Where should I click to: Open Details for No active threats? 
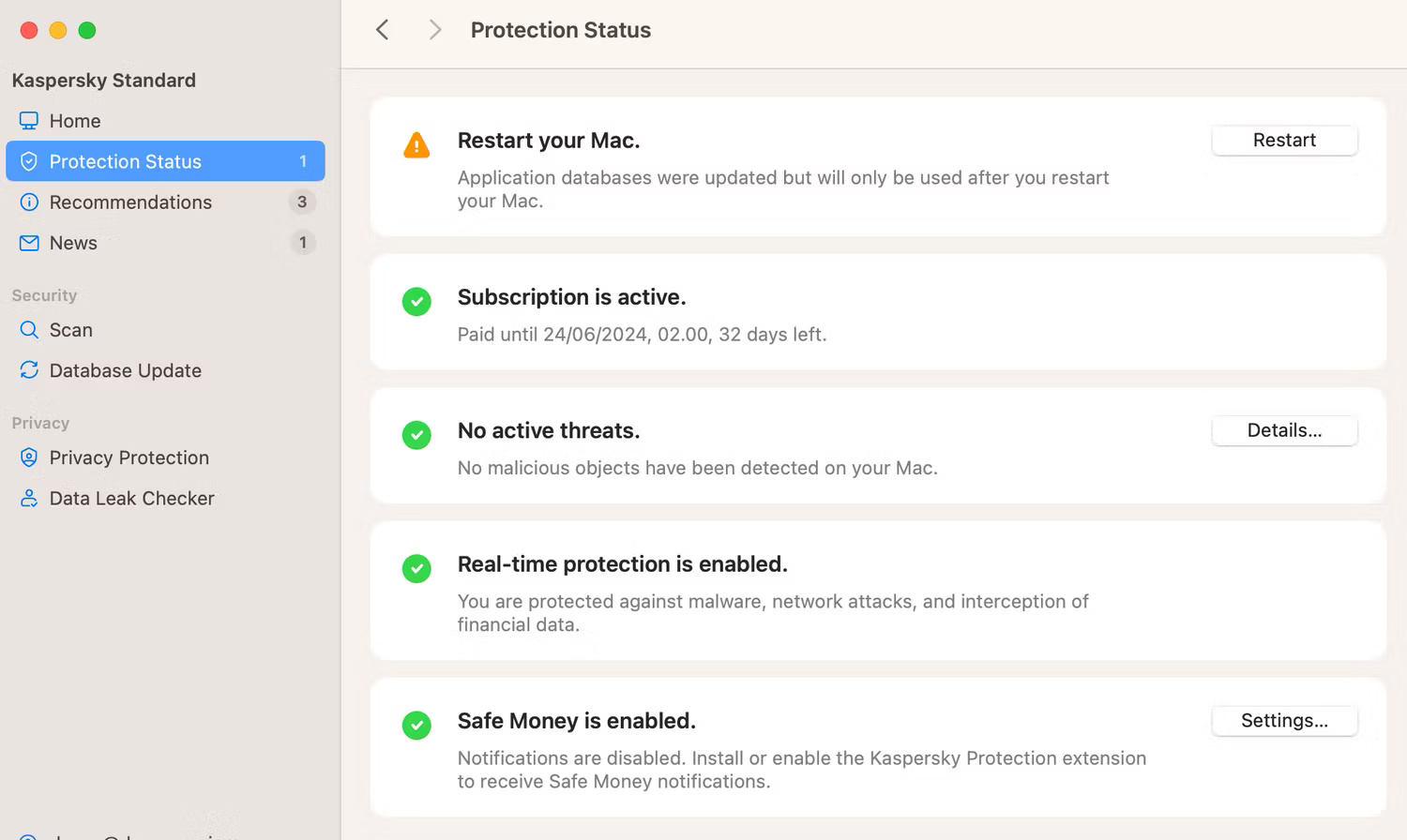[x=1283, y=430]
